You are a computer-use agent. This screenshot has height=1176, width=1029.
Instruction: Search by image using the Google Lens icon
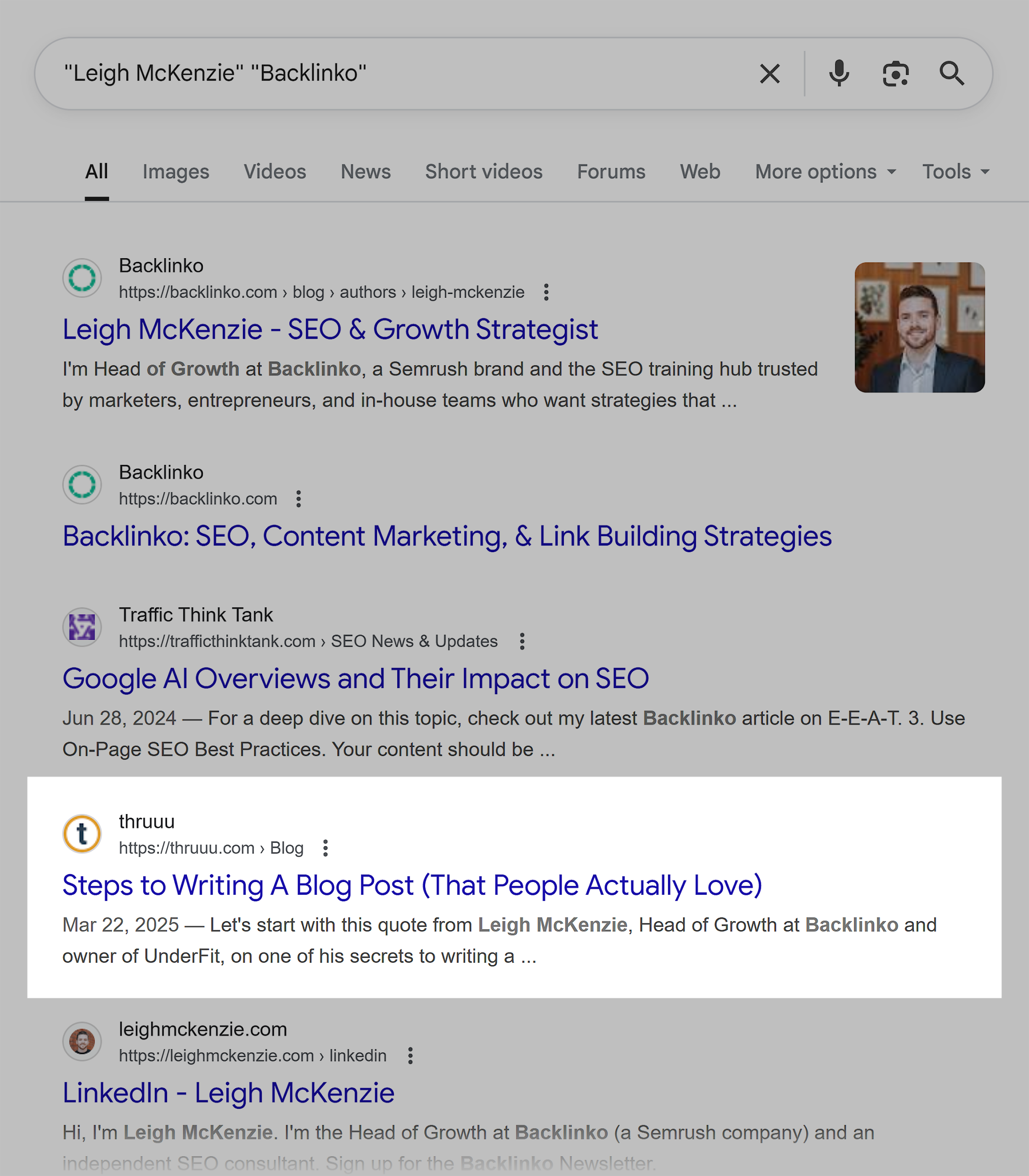pos(896,73)
